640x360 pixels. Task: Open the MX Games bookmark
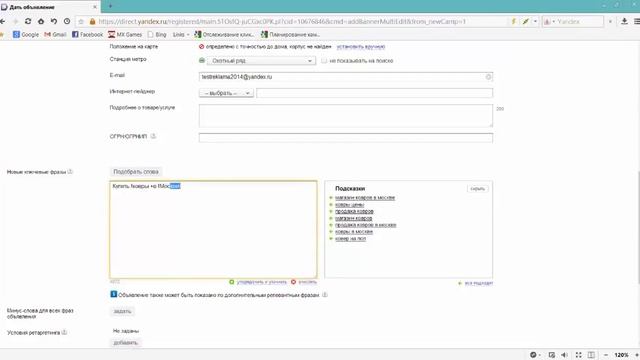pos(125,35)
